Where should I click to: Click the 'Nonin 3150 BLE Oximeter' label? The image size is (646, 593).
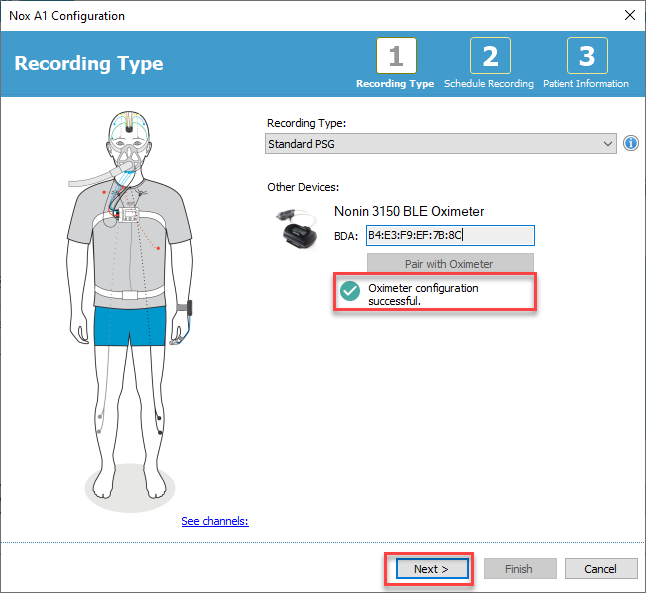point(409,211)
